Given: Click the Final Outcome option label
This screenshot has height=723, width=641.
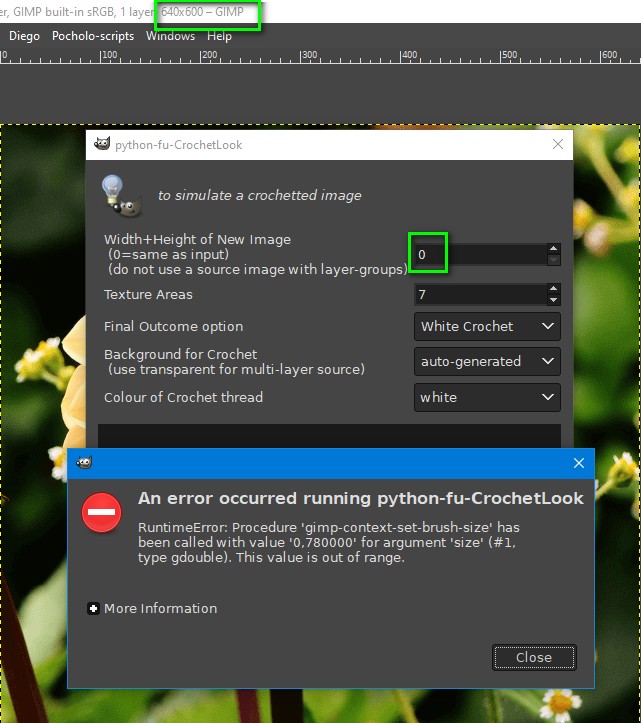Looking at the screenshot, I should coord(173,326).
